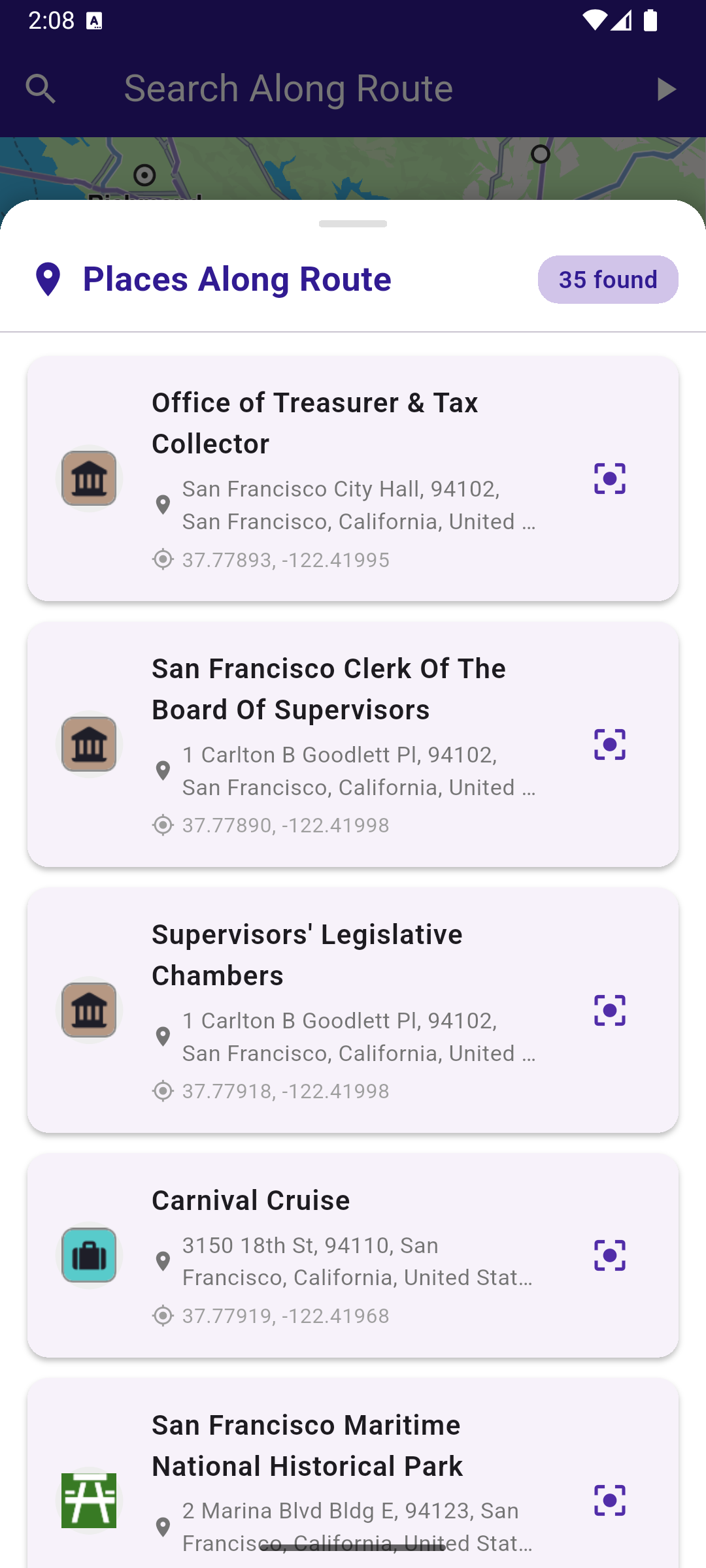Center map on Maritime National Historical Park
Screen dimensions: 706x1568
click(609, 1500)
